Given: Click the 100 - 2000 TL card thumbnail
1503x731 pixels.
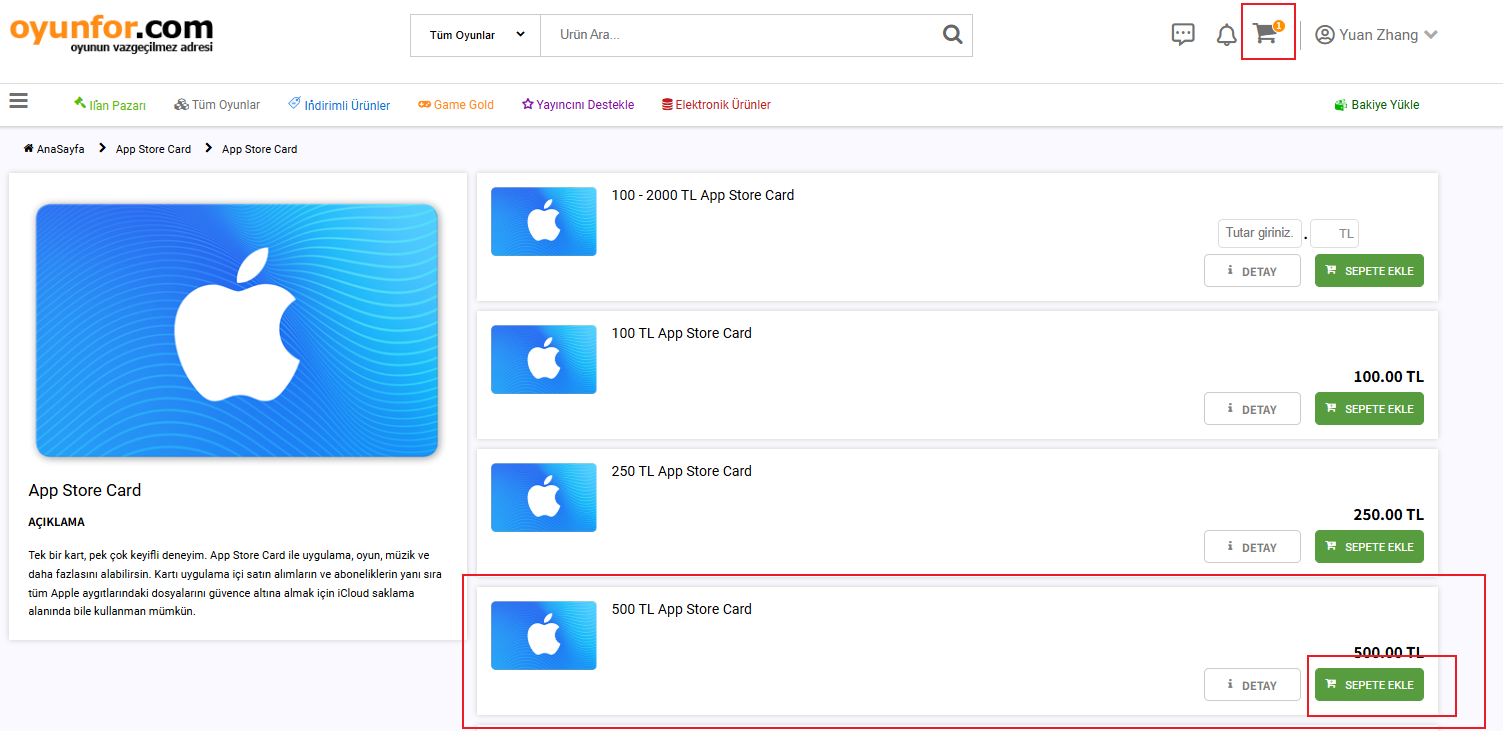Looking at the screenshot, I should 544,221.
